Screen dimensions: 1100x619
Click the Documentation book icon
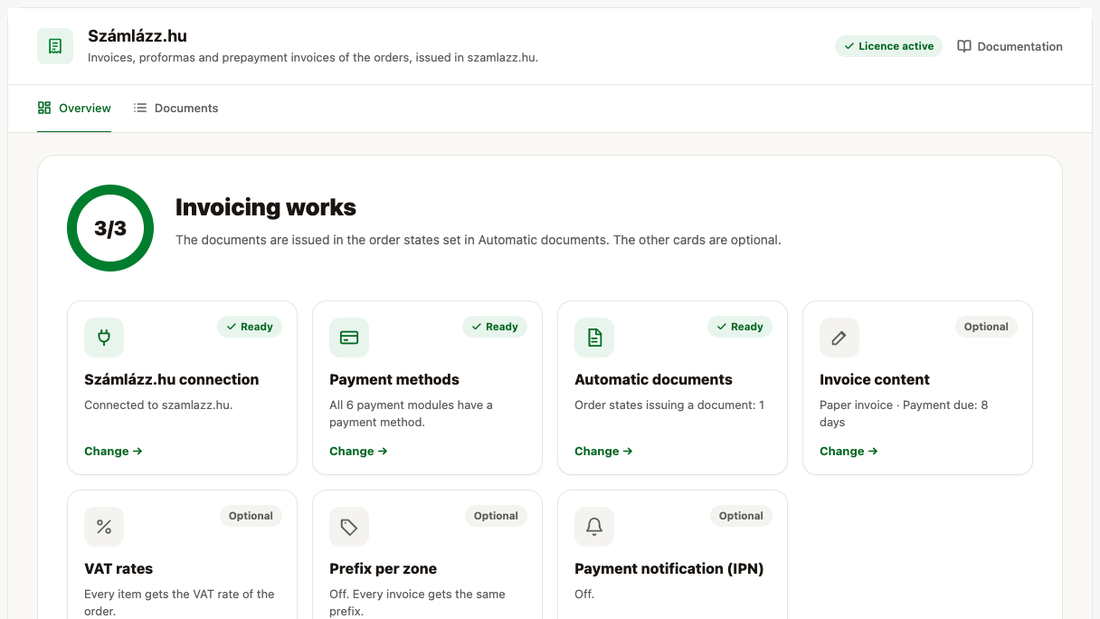[x=964, y=46]
